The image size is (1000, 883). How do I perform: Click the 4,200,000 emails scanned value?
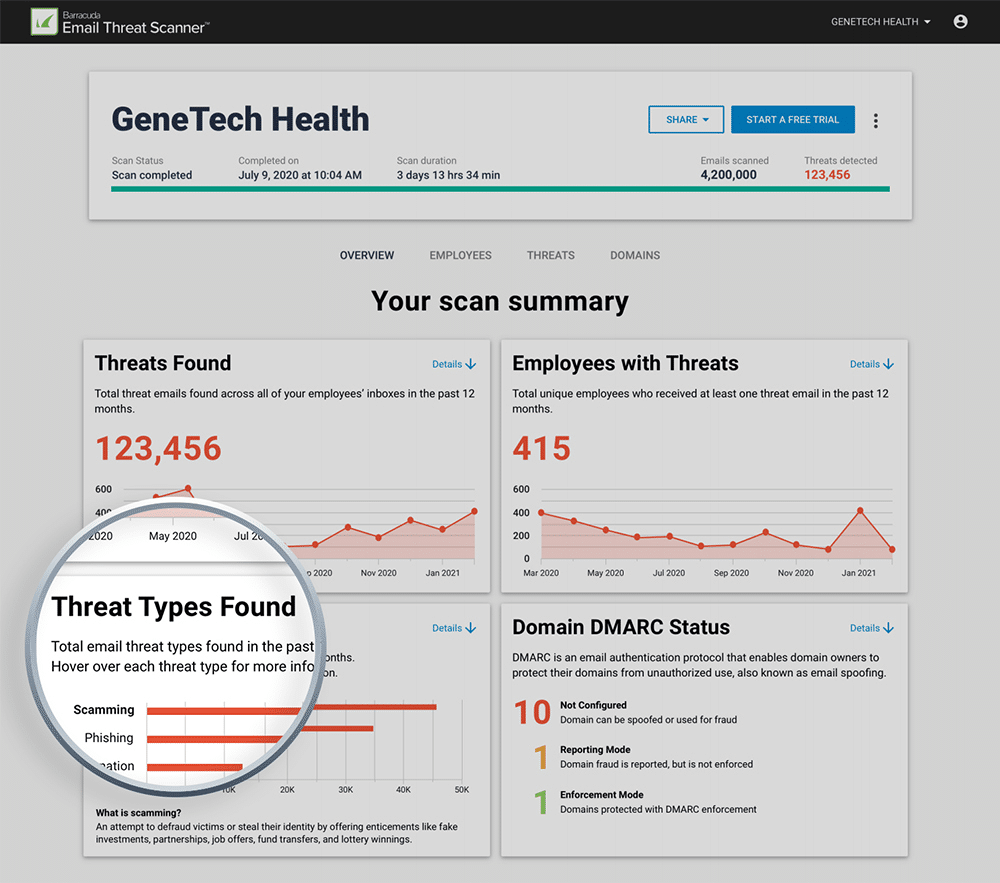tap(728, 175)
